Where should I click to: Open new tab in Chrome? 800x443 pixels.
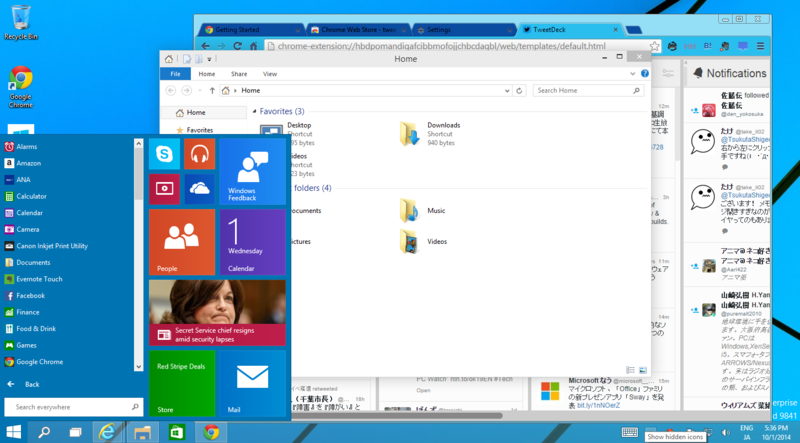[634, 30]
